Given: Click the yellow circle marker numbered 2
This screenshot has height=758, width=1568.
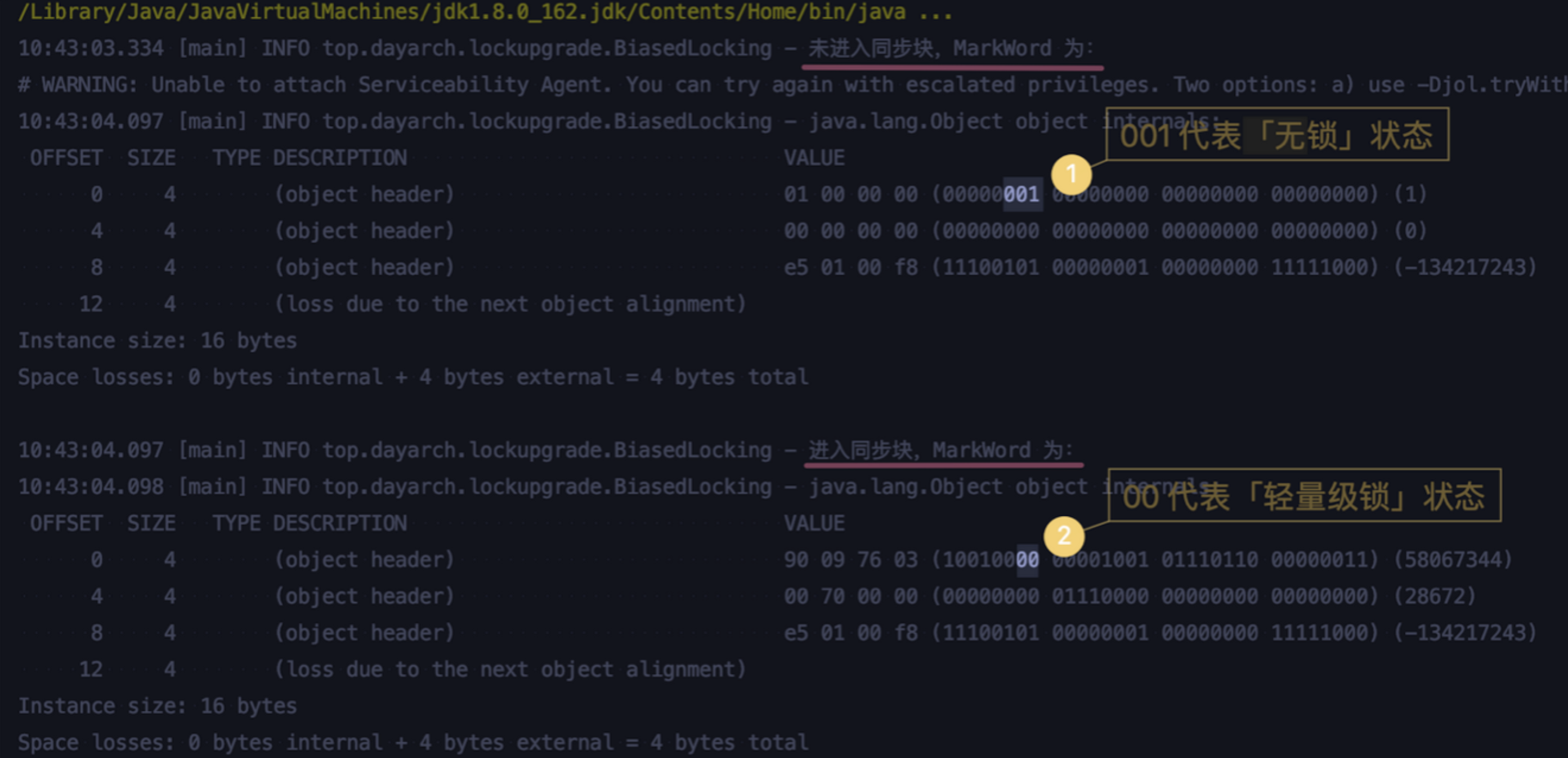Looking at the screenshot, I should point(1063,536).
